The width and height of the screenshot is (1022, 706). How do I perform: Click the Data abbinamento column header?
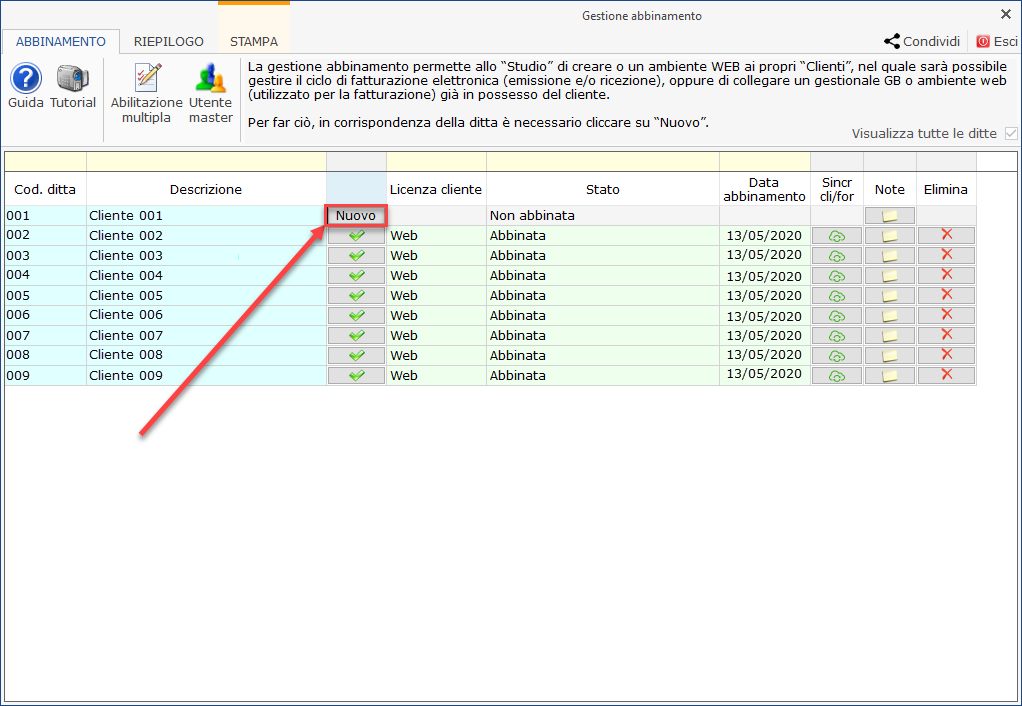765,190
